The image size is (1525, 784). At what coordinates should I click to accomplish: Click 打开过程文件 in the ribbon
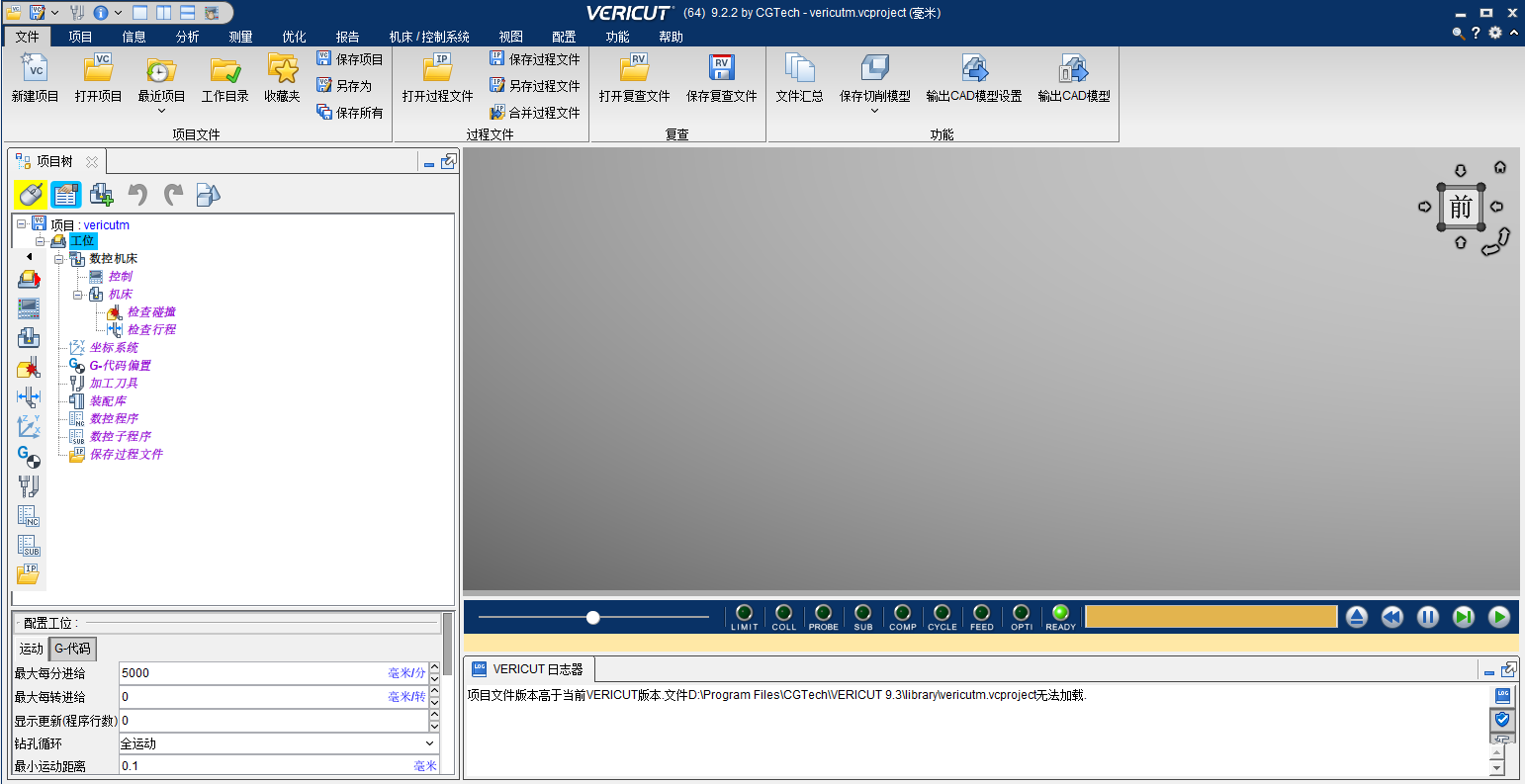437,77
